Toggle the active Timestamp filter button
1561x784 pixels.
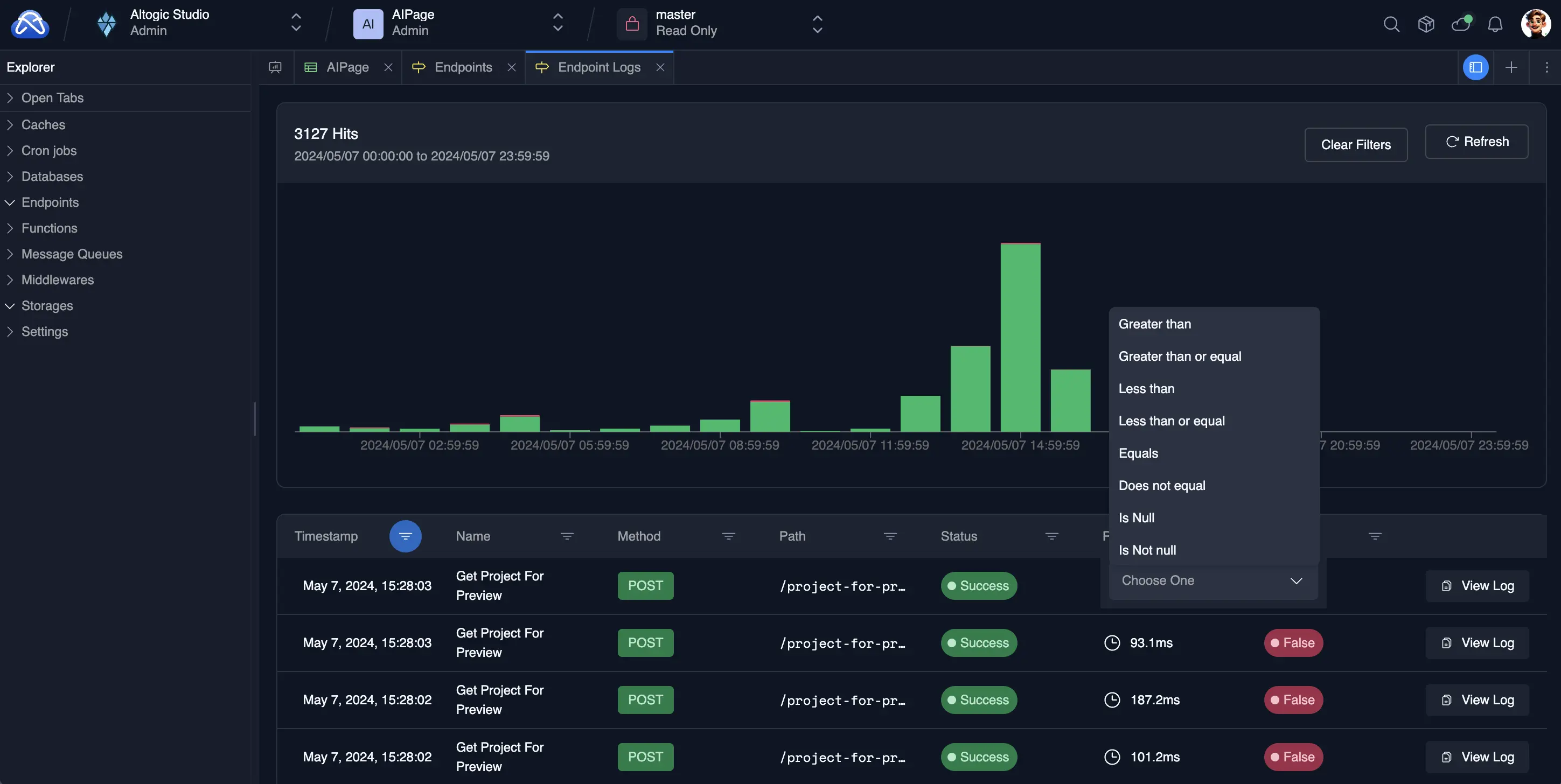pos(406,536)
